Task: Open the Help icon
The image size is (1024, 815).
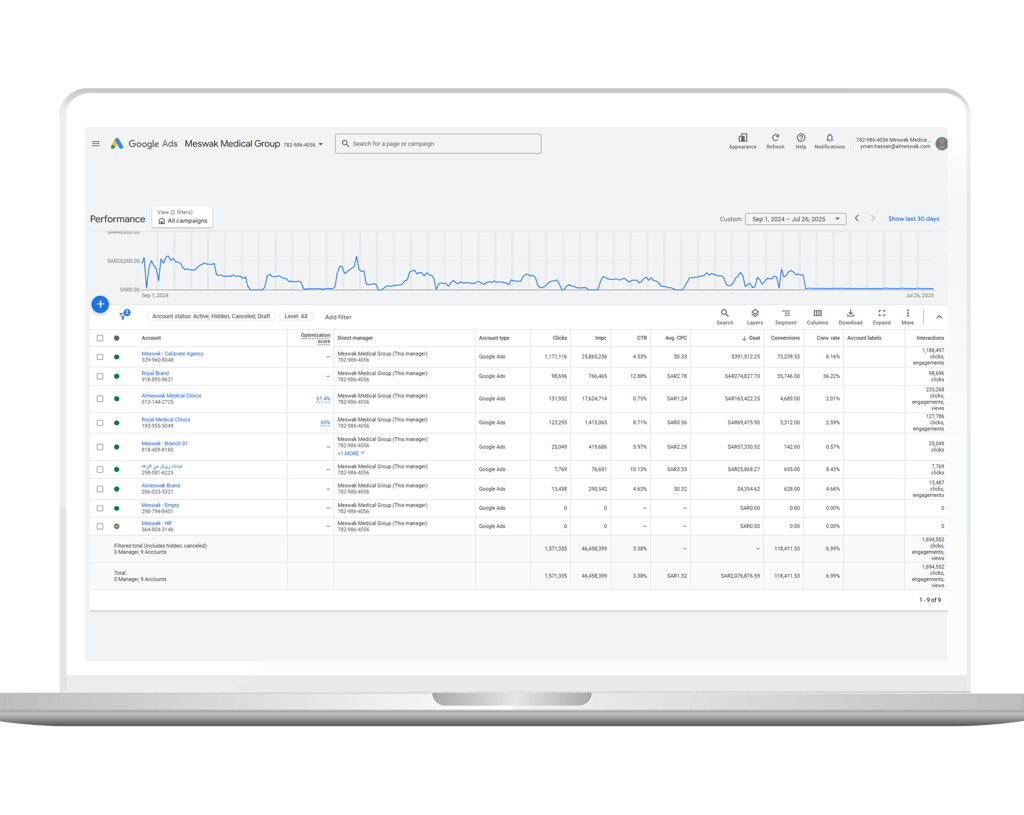Action: tap(801, 141)
